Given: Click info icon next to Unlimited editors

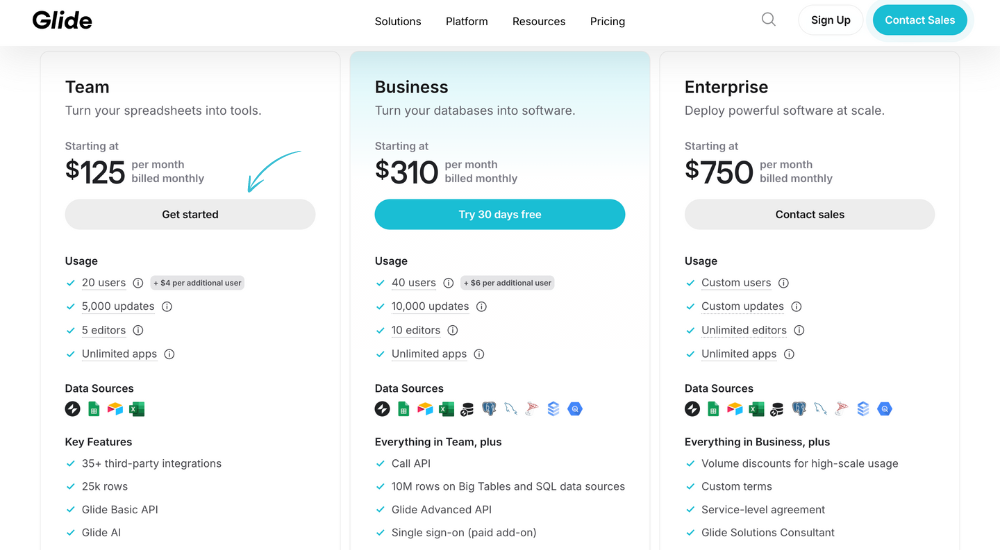Looking at the screenshot, I should (799, 330).
